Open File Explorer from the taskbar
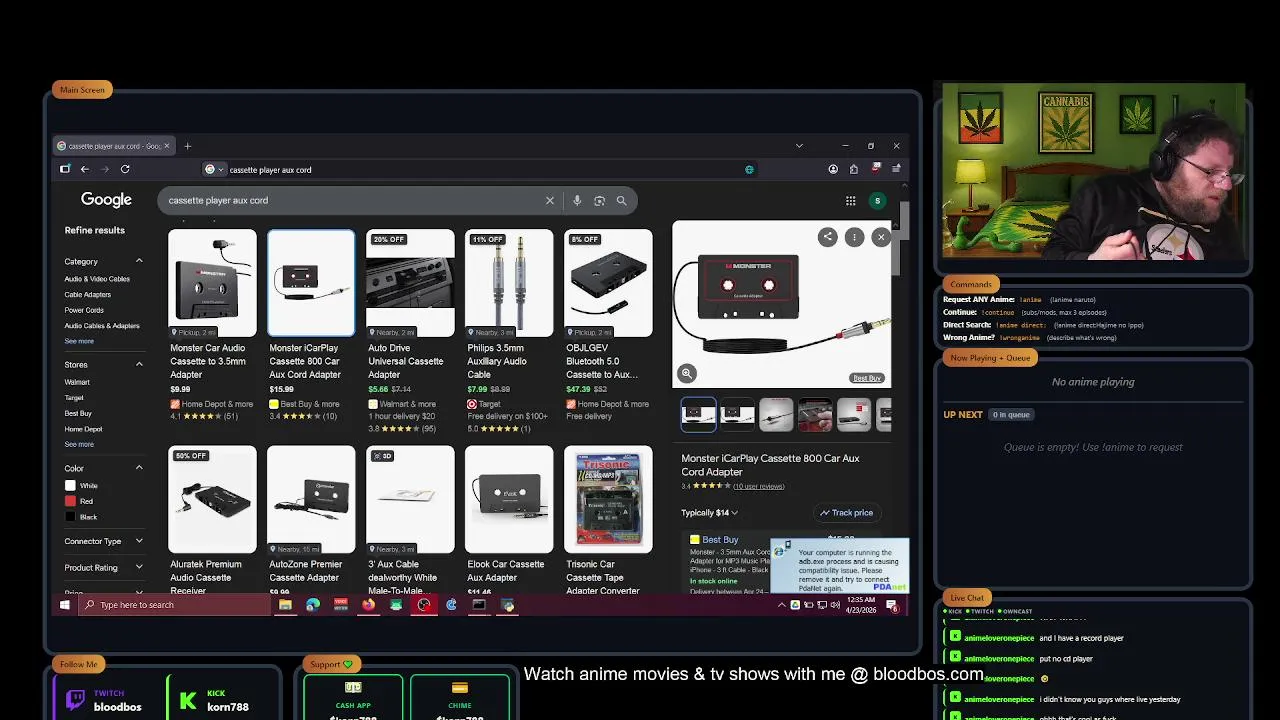Screen dimensions: 1280x720 coord(285,605)
